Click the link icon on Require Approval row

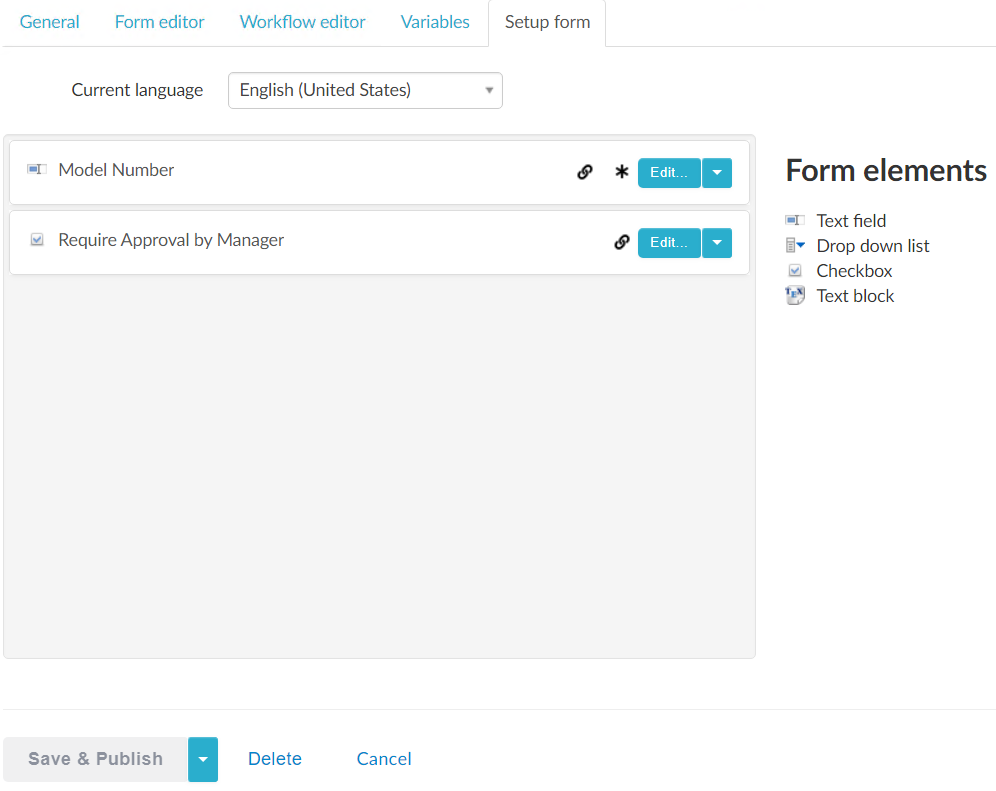click(621, 242)
